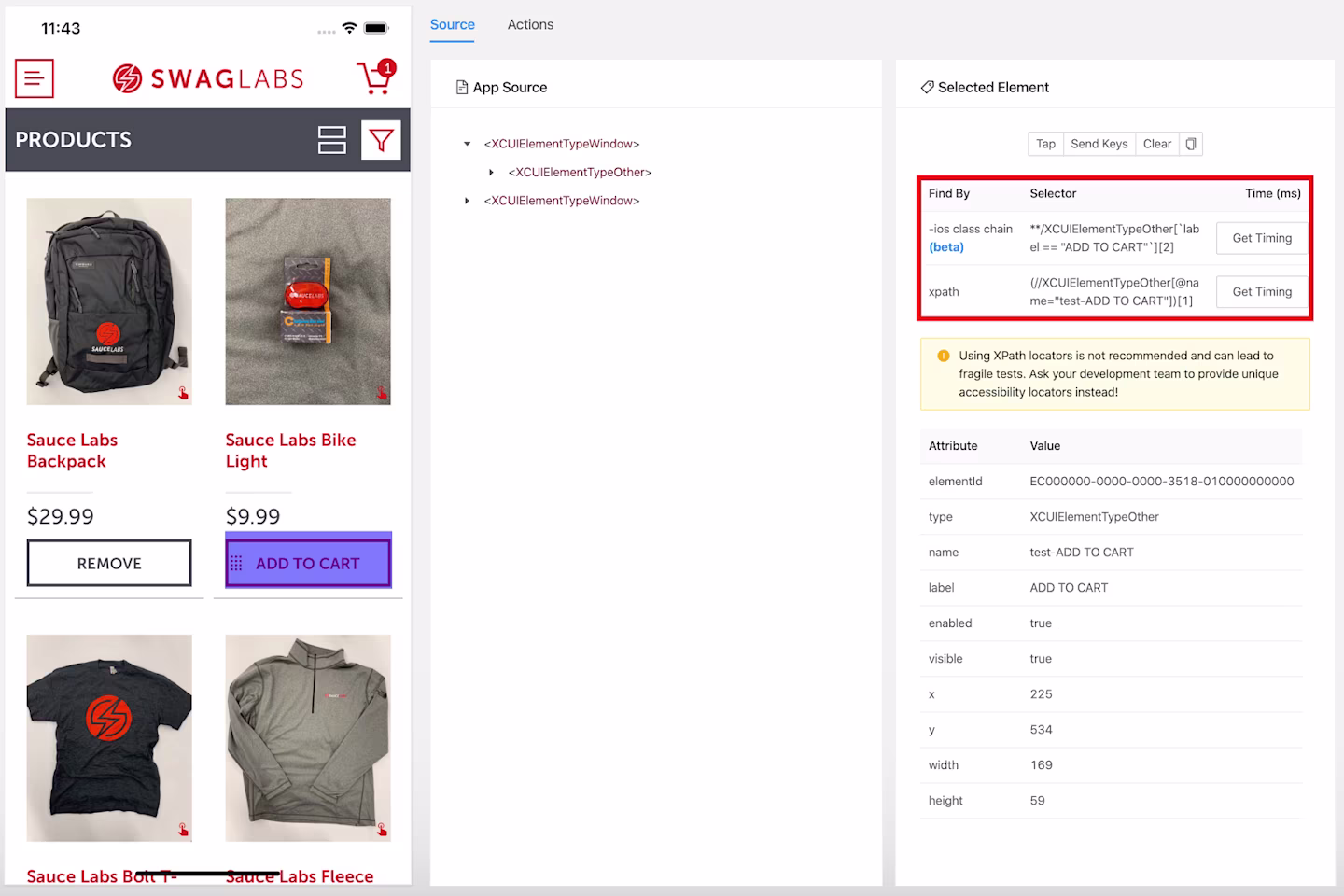The height and width of the screenshot is (896, 1344).
Task: Open the hamburger menu in Swag Labs app
Action: tap(35, 78)
